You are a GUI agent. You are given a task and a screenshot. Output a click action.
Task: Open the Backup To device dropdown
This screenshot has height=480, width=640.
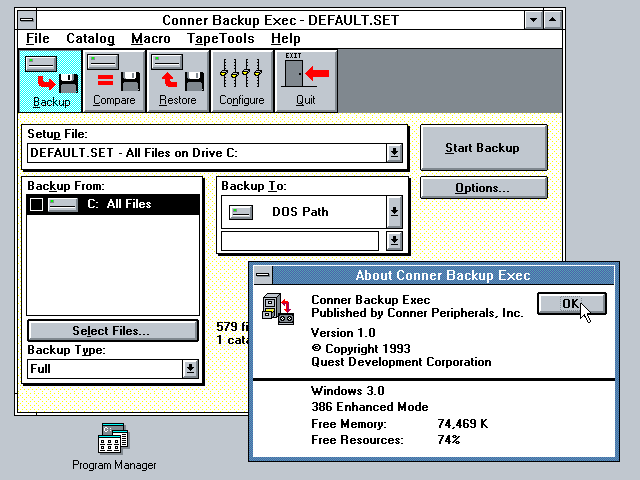395,212
